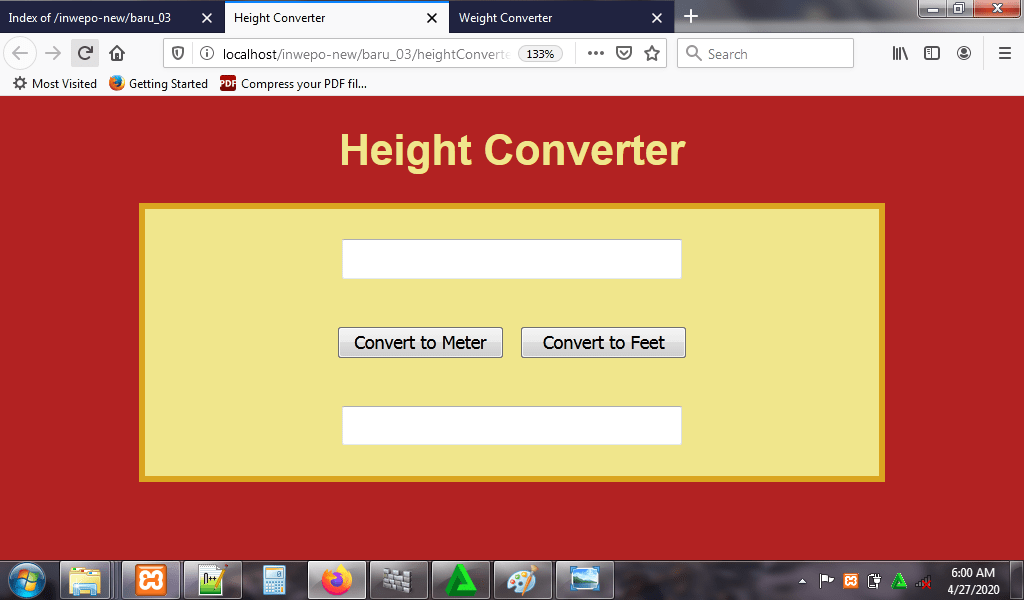This screenshot has height=600, width=1024.
Task: Toggle the sidebar view
Action: pos(932,54)
